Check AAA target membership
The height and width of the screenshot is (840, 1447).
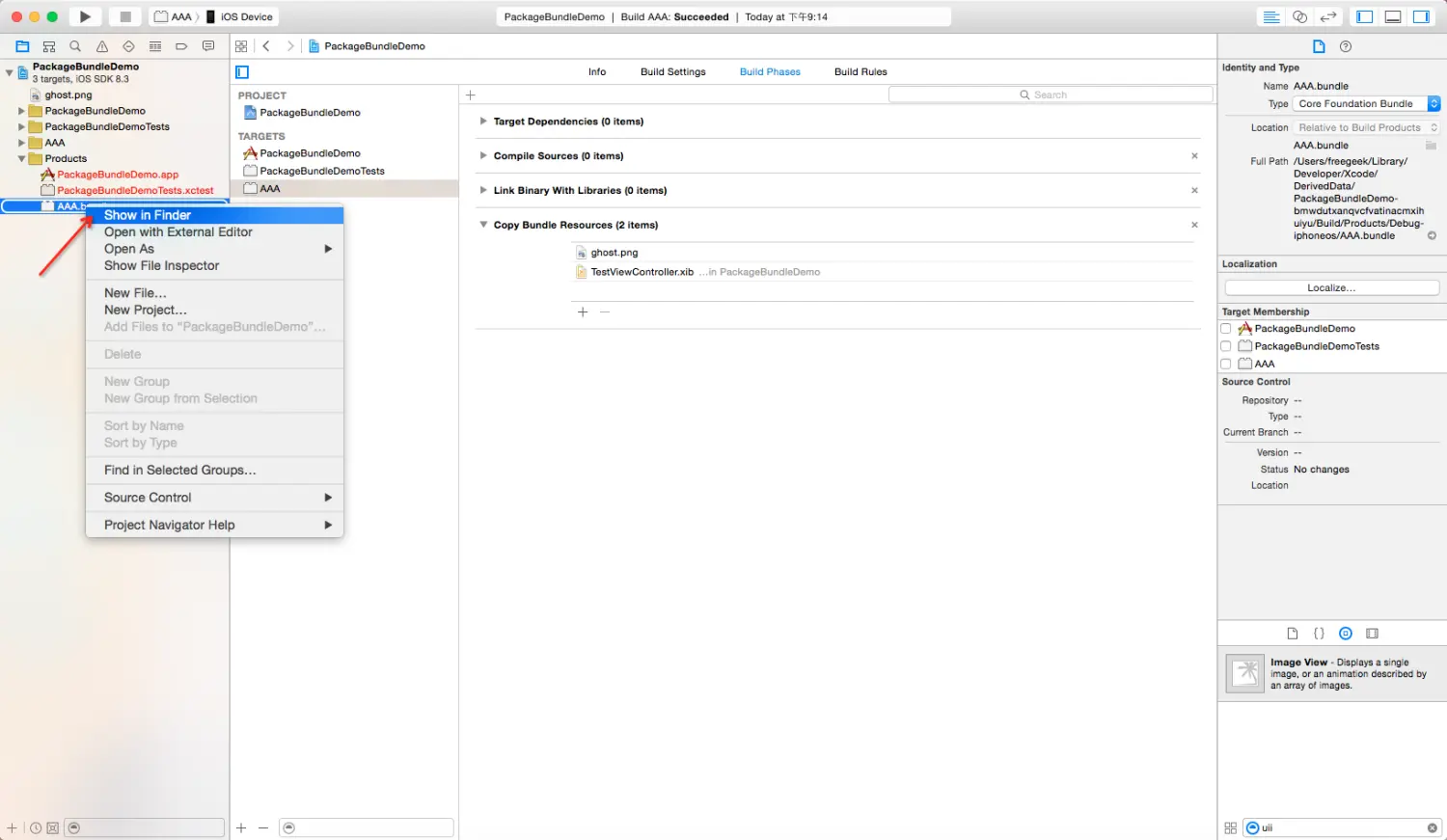[x=1226, y=365]
